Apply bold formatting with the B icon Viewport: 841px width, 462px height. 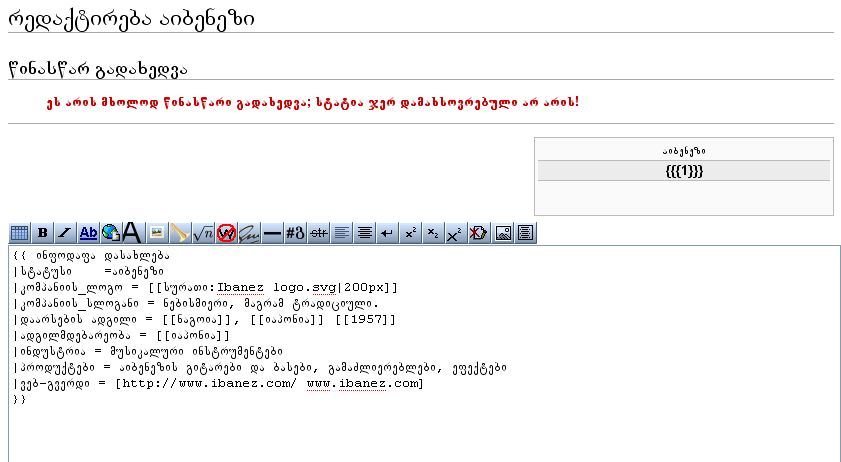point(42,233)
